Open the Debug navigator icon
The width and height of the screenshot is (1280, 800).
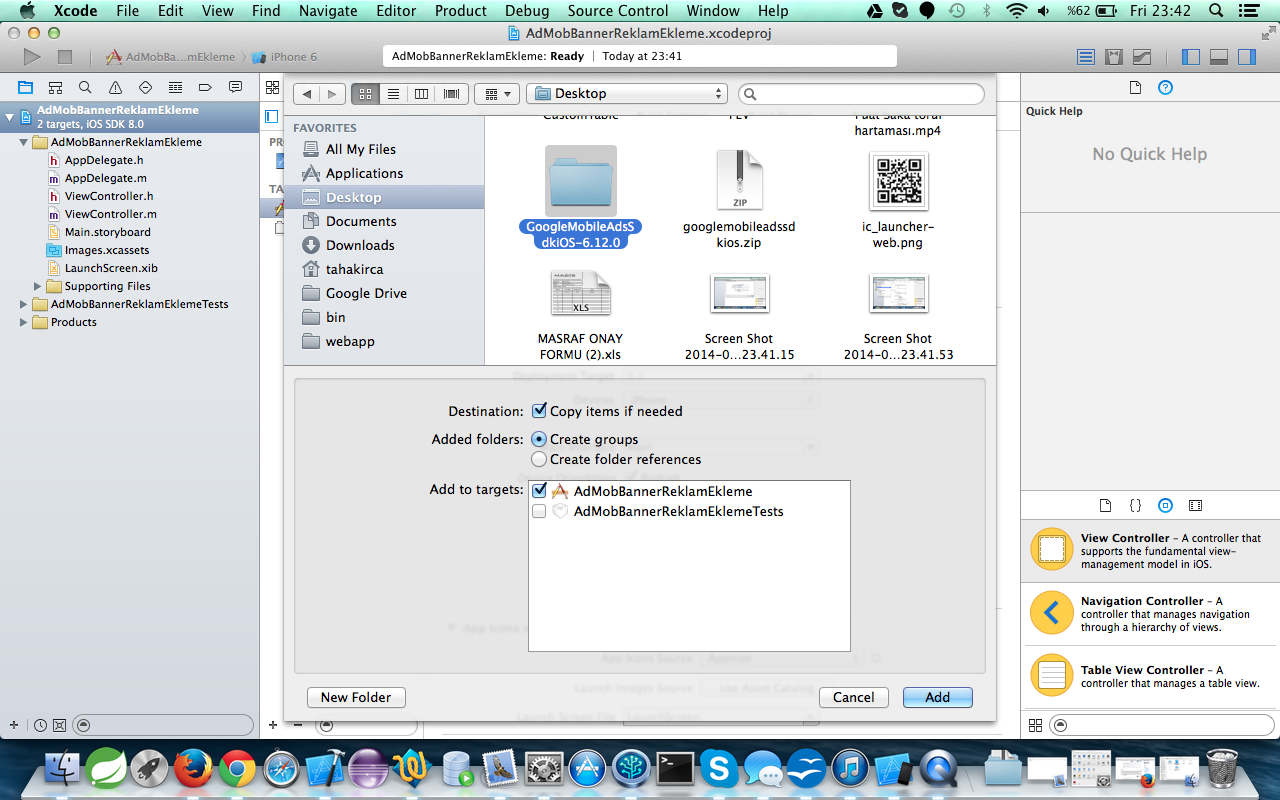coord(175,87)
